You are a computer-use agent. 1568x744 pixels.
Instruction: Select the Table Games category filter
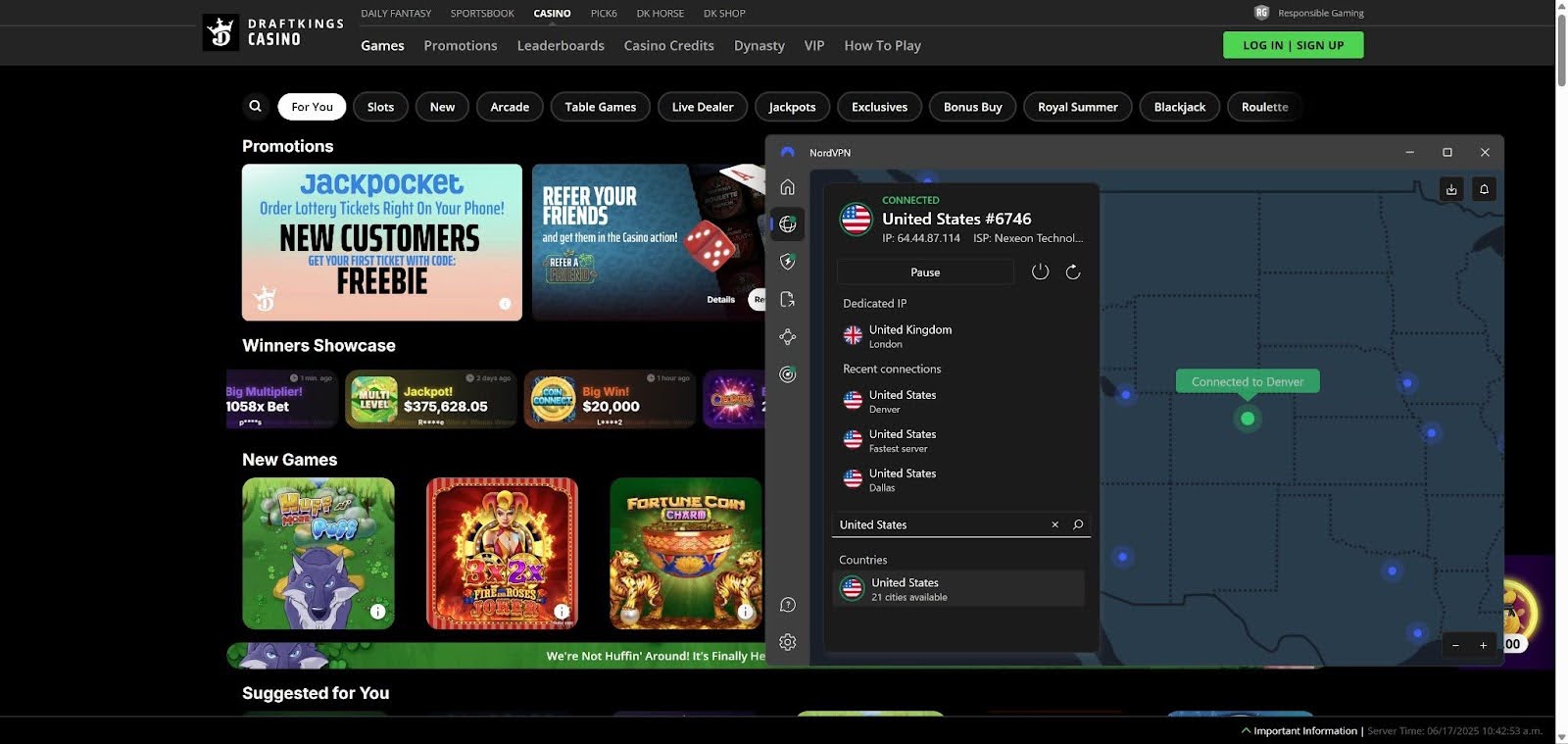click(x=600, y=107)
